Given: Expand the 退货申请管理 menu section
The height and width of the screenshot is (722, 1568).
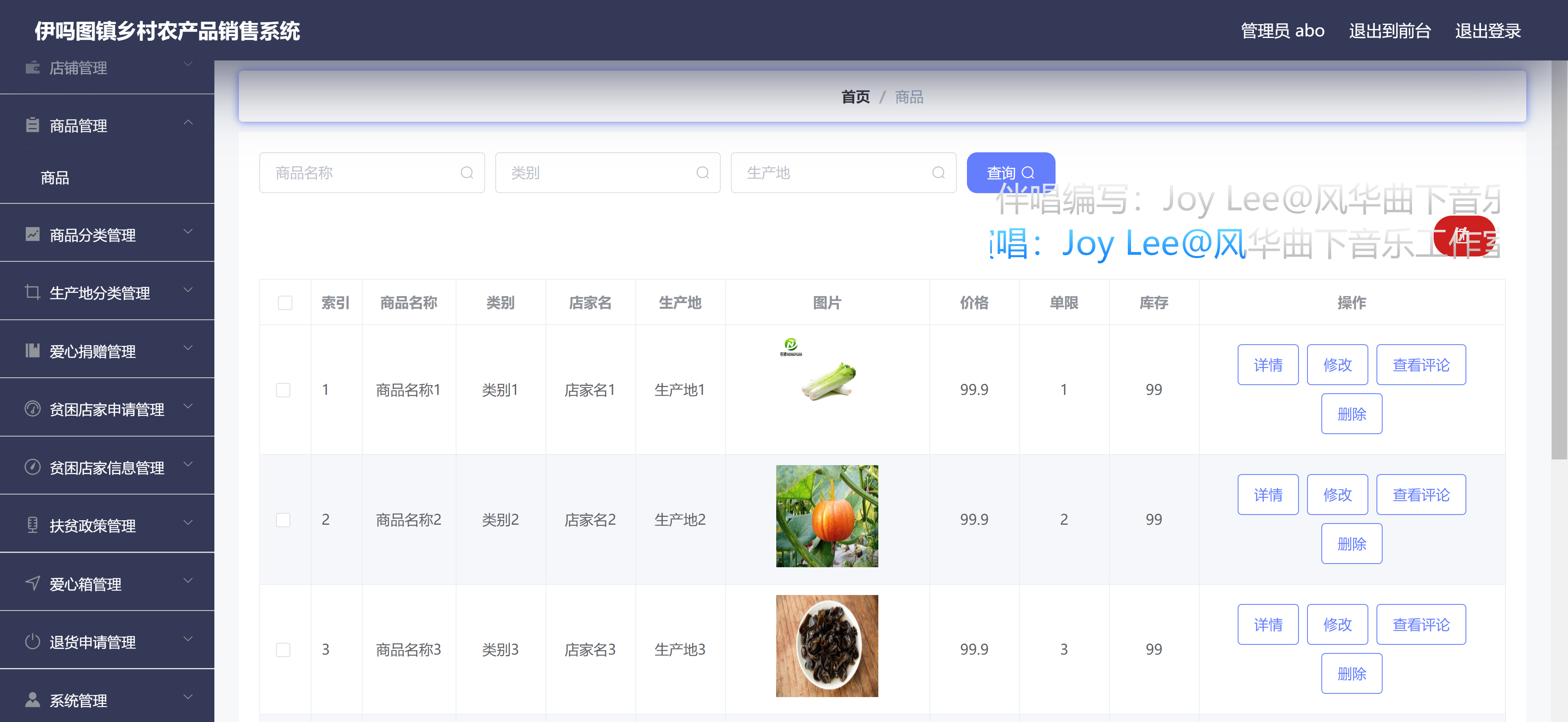Looking at the screenshot, I should coord(187,639).
